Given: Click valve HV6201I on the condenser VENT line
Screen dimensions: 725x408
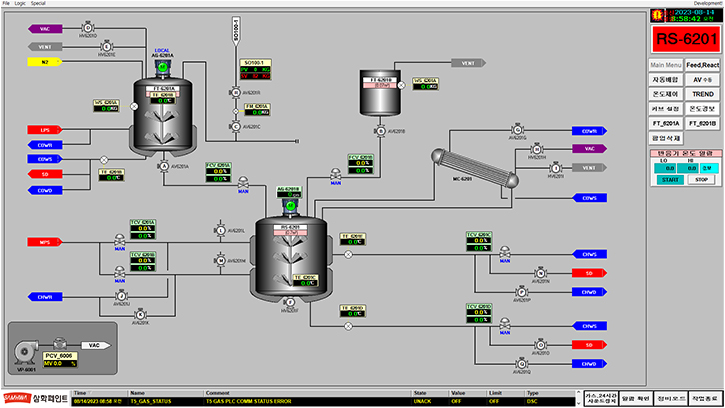Looking at the screenshot, I should click(556, 168).
